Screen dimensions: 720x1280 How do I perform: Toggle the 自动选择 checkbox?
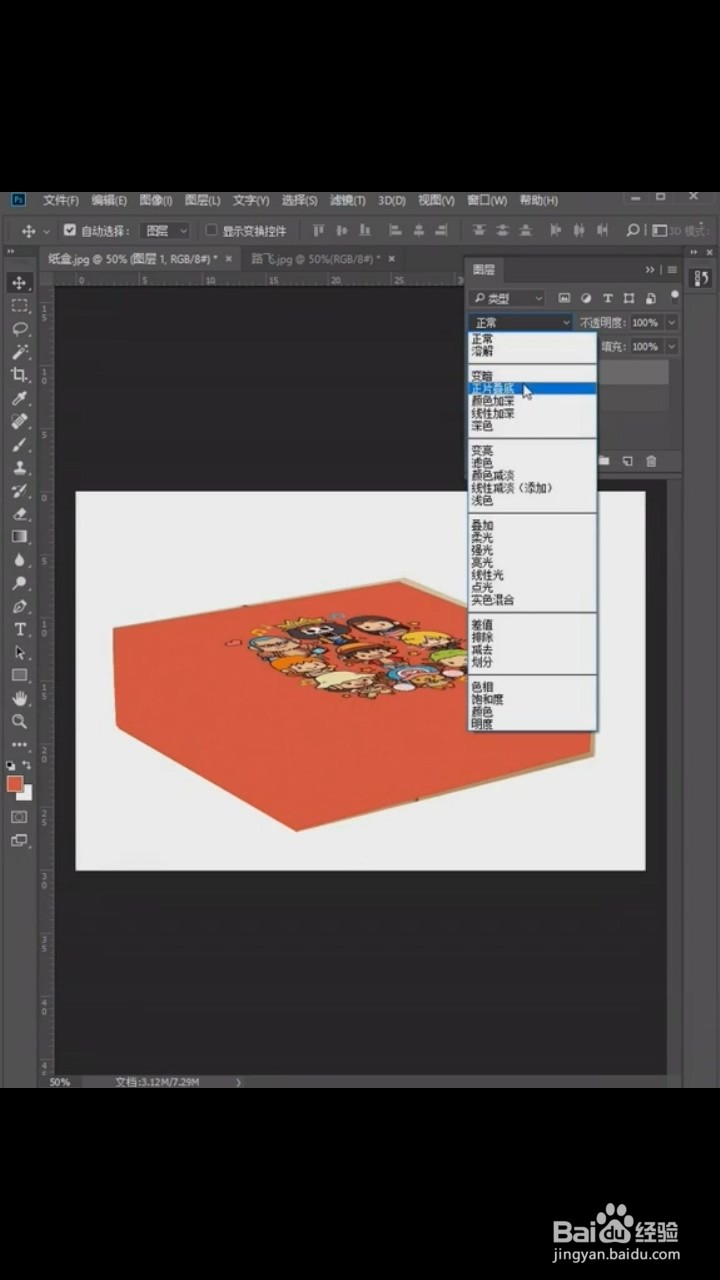point(69,230)
